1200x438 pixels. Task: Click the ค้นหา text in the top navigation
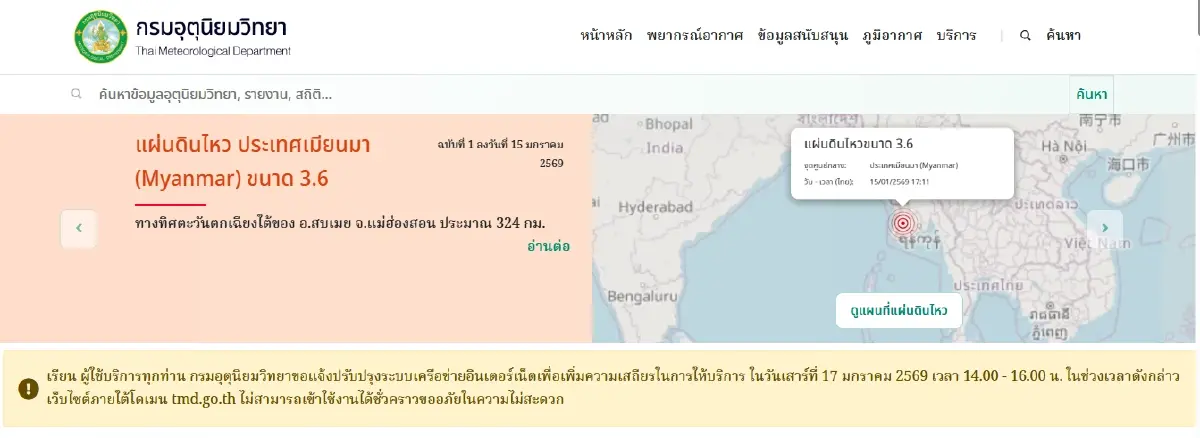[x=1063, y=35]
